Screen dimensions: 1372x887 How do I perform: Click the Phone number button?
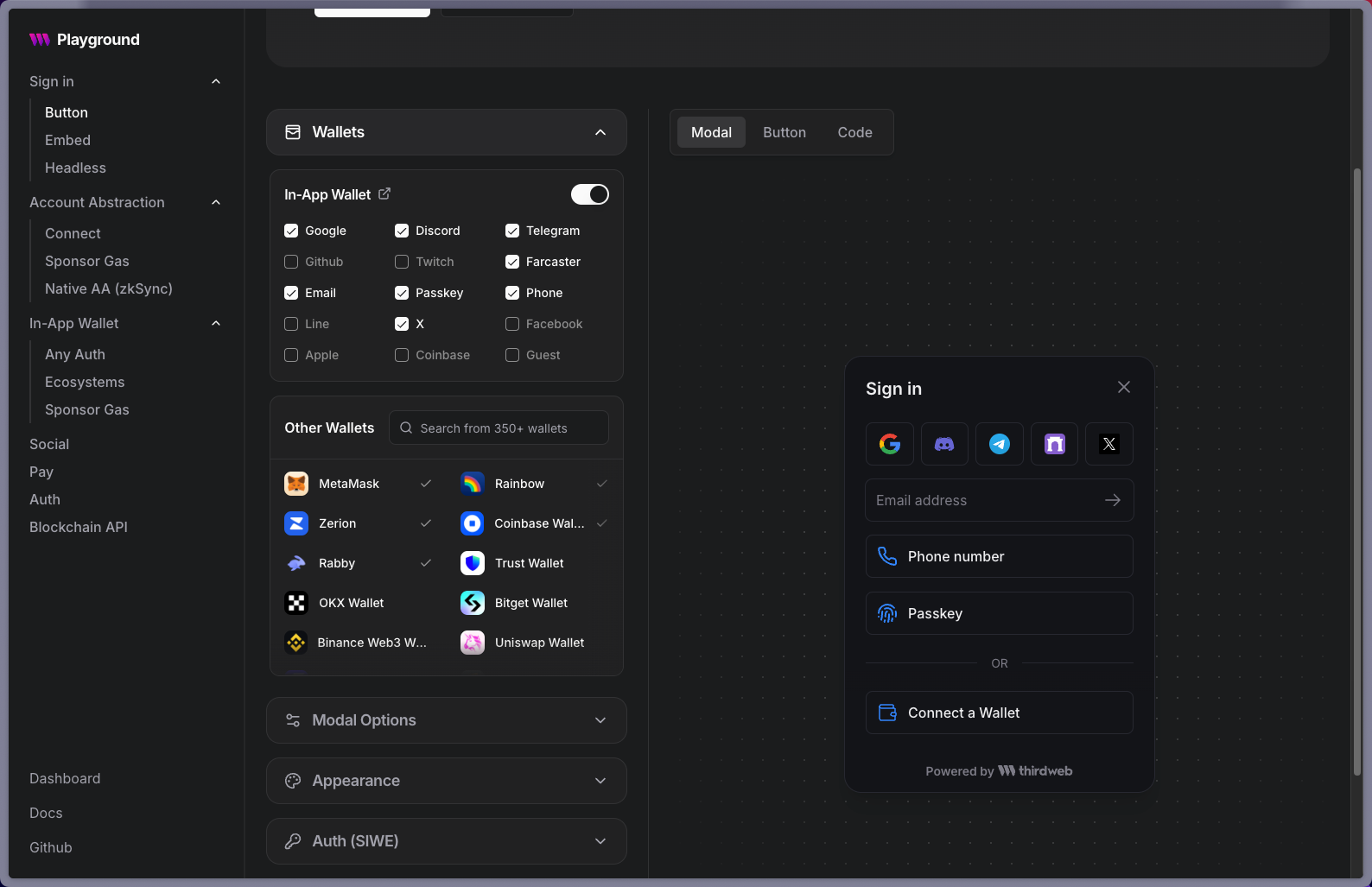tap(1000, 556)
